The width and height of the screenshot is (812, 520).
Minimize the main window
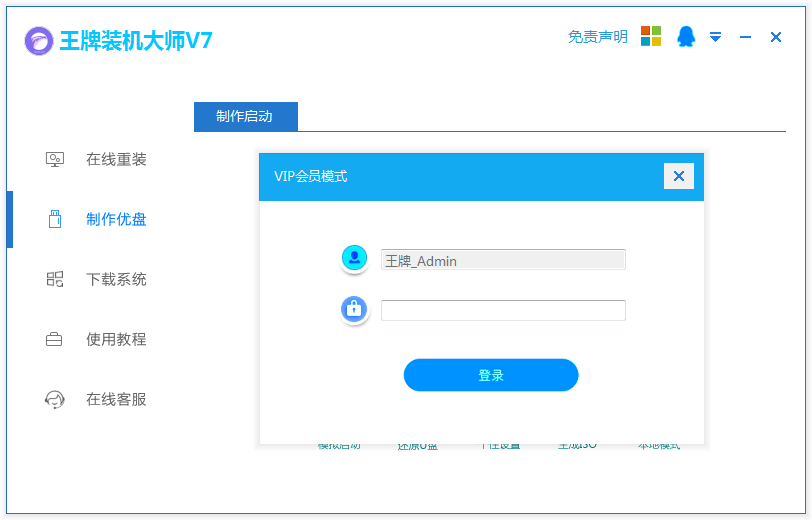(x=745, y=37)
